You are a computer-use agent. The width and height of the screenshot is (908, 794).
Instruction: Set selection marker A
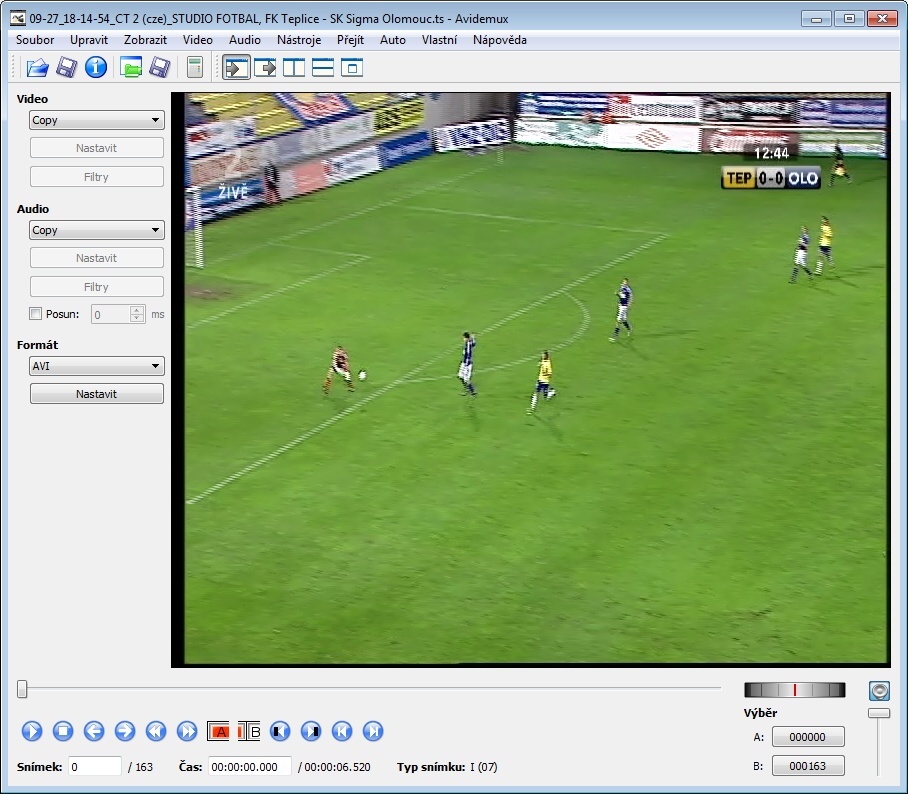pyautogui.click(x=219, y=731)
